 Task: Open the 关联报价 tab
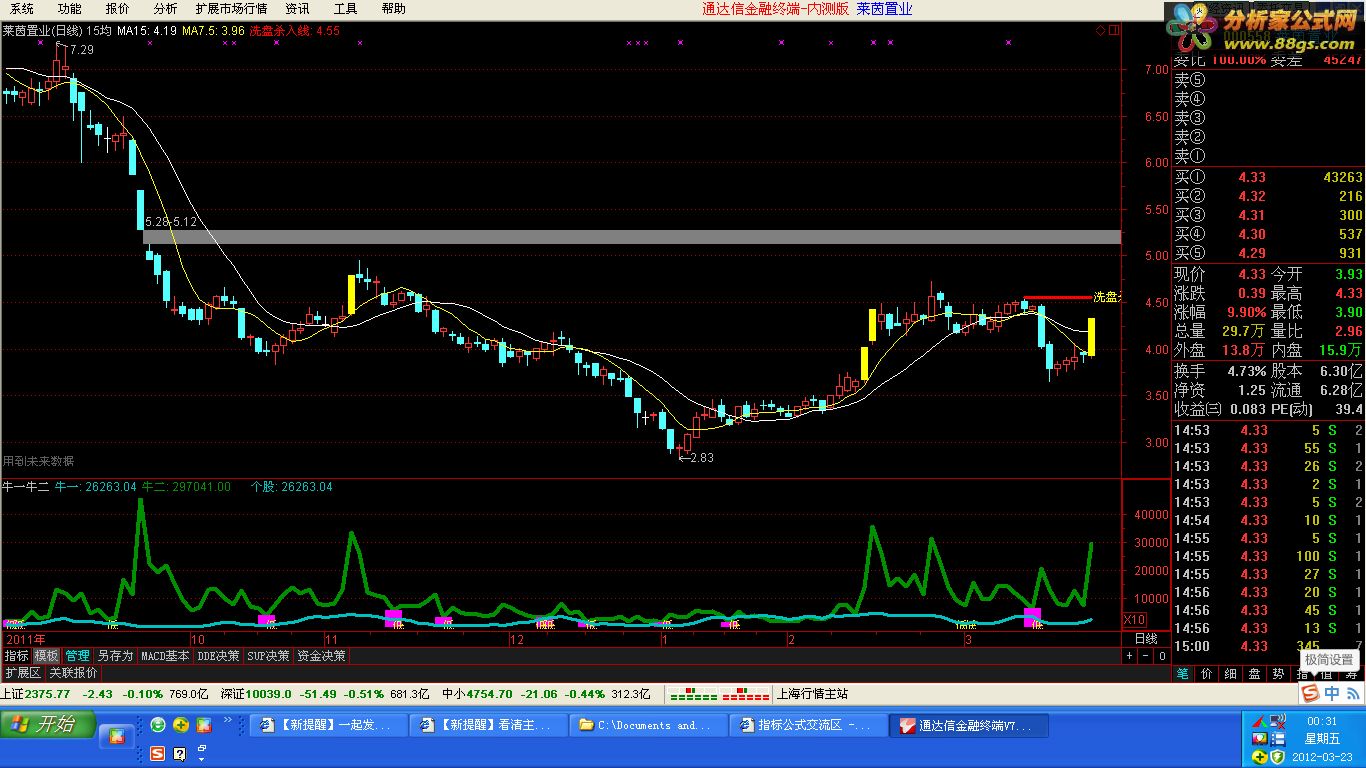pos(74,673)
